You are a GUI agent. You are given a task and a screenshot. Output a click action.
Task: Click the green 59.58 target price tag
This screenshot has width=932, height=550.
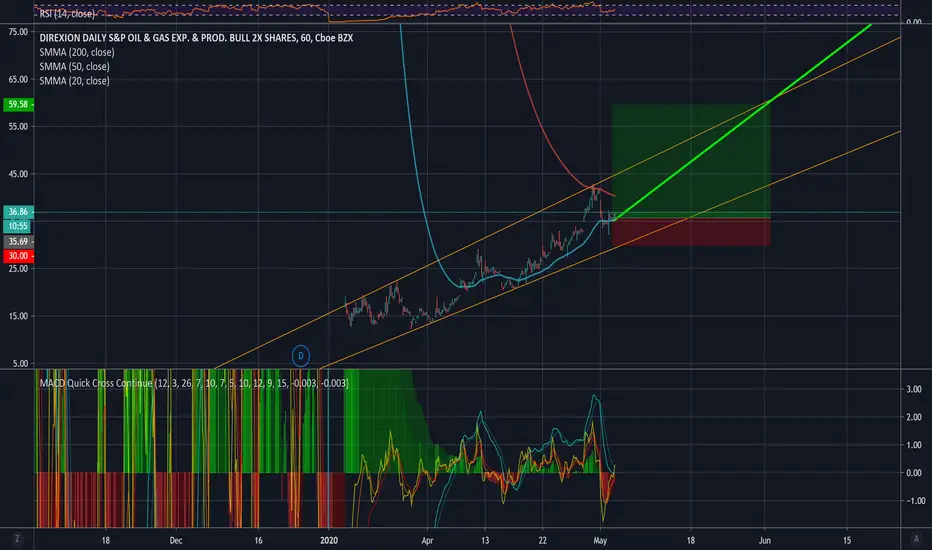18,104
